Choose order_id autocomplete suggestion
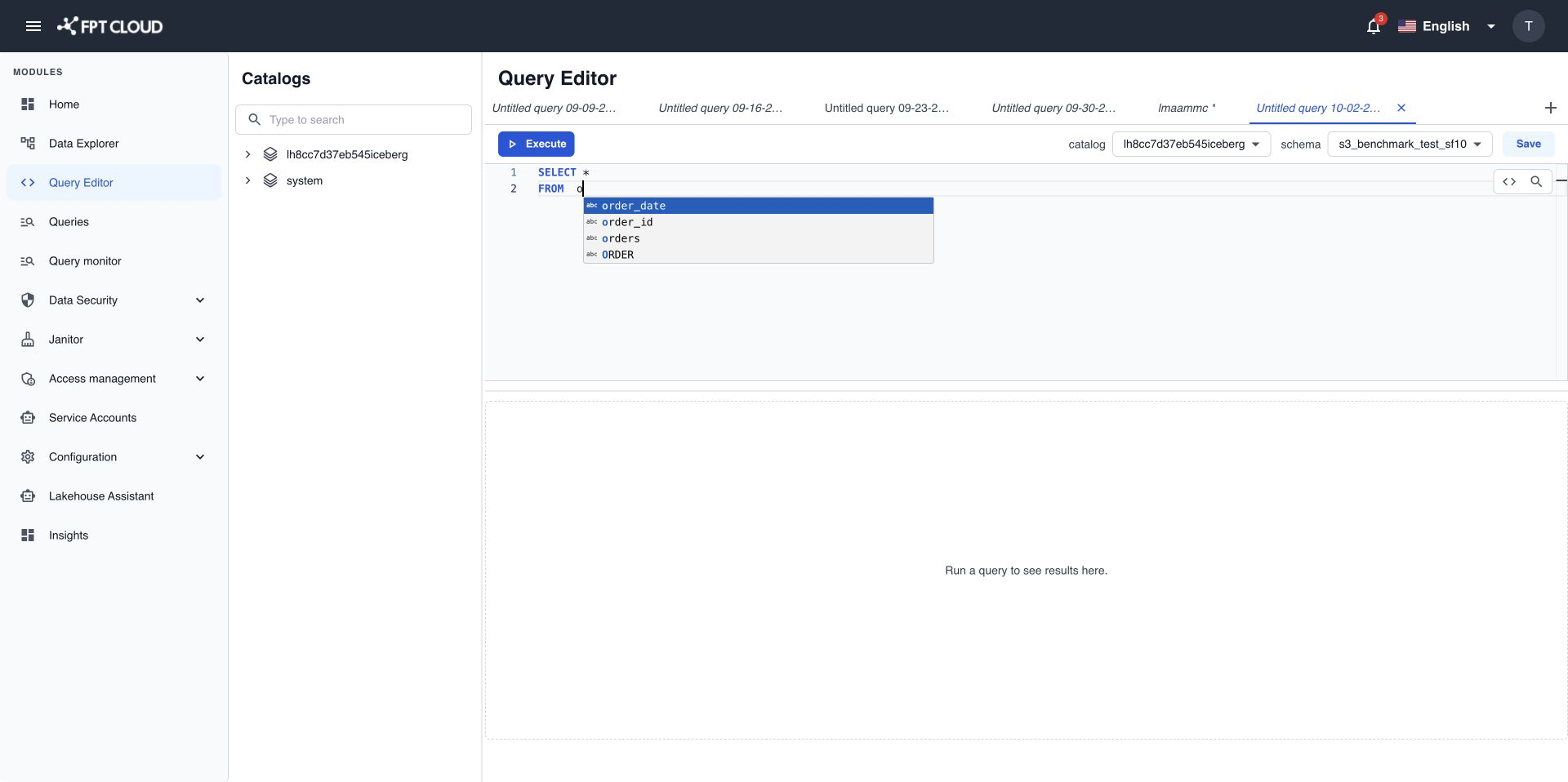This screenshot has height=782, width=1568. click(759, 222)
